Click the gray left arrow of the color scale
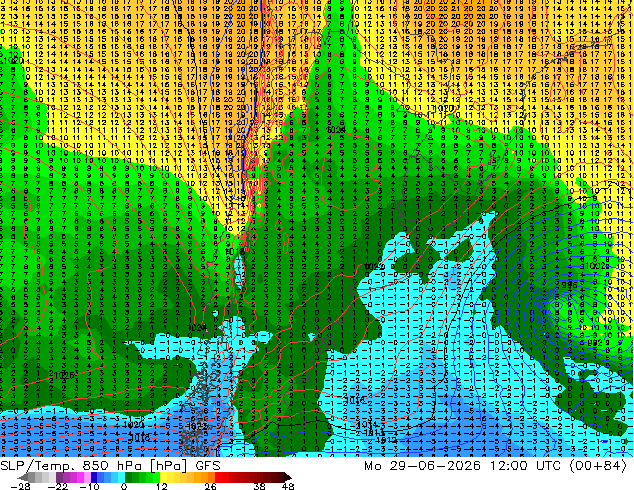634x490 pixels. (x=23, y=477)
